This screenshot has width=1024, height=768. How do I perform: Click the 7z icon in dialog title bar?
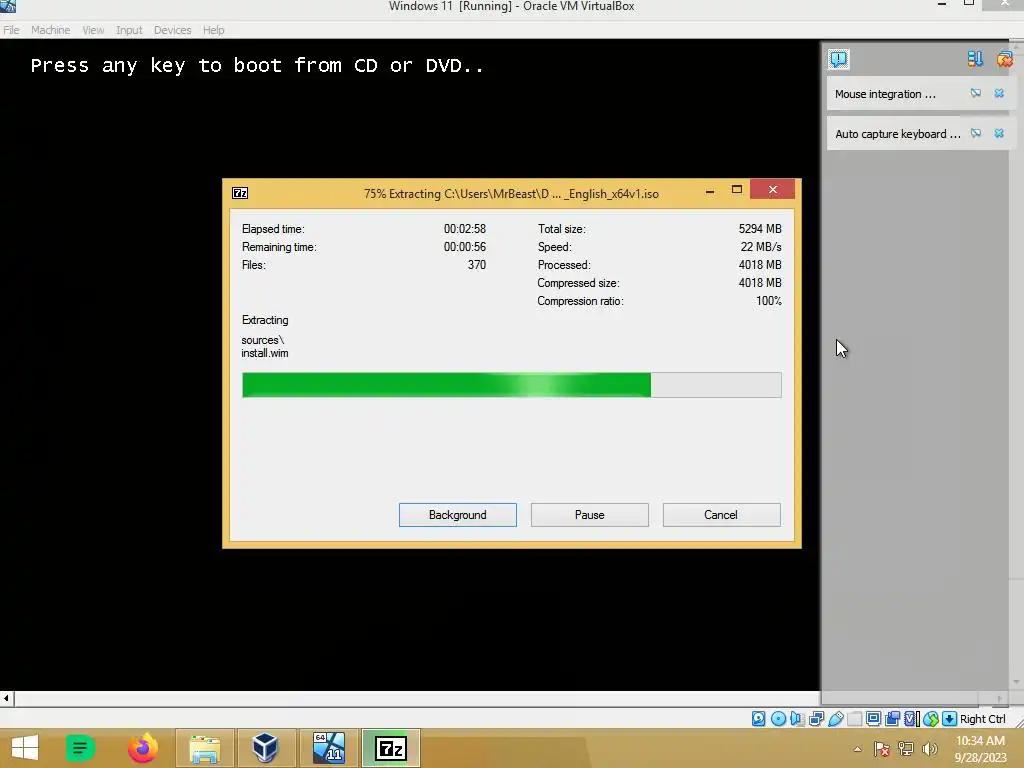tap(240, 193)
